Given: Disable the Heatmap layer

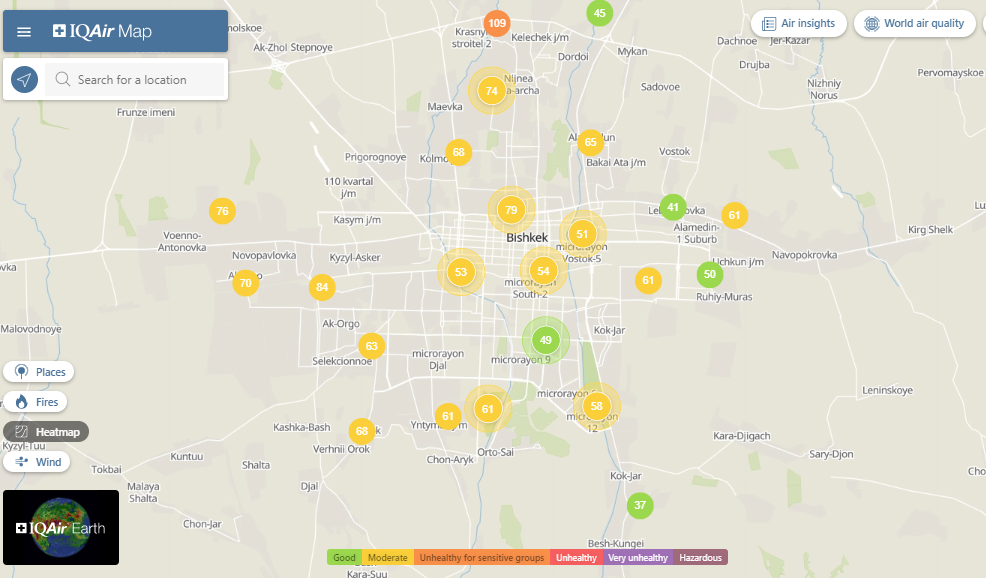Looking at the screenshot, I should click(46, 432).
